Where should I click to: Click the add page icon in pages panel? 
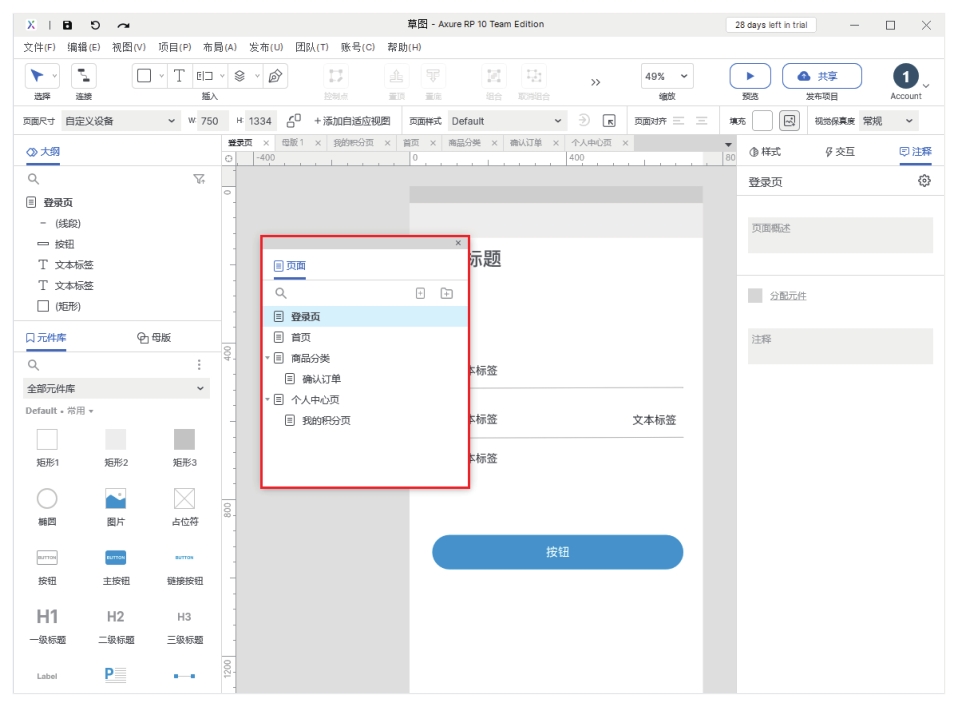tap(420, 293)
